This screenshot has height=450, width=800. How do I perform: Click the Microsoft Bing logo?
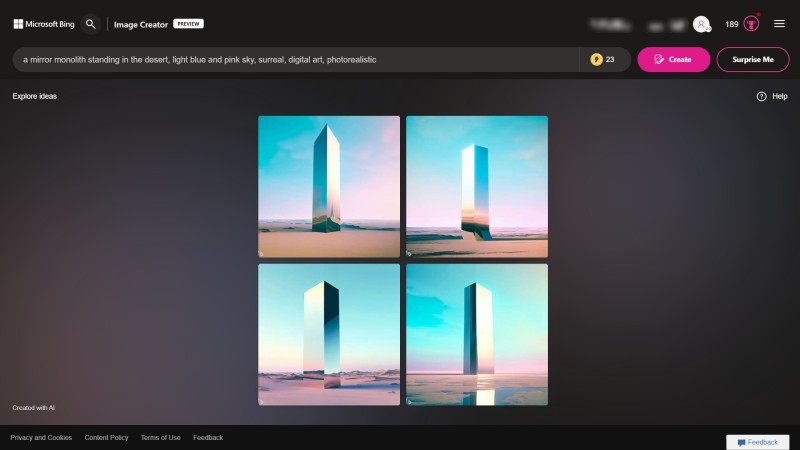click(44, 24)
